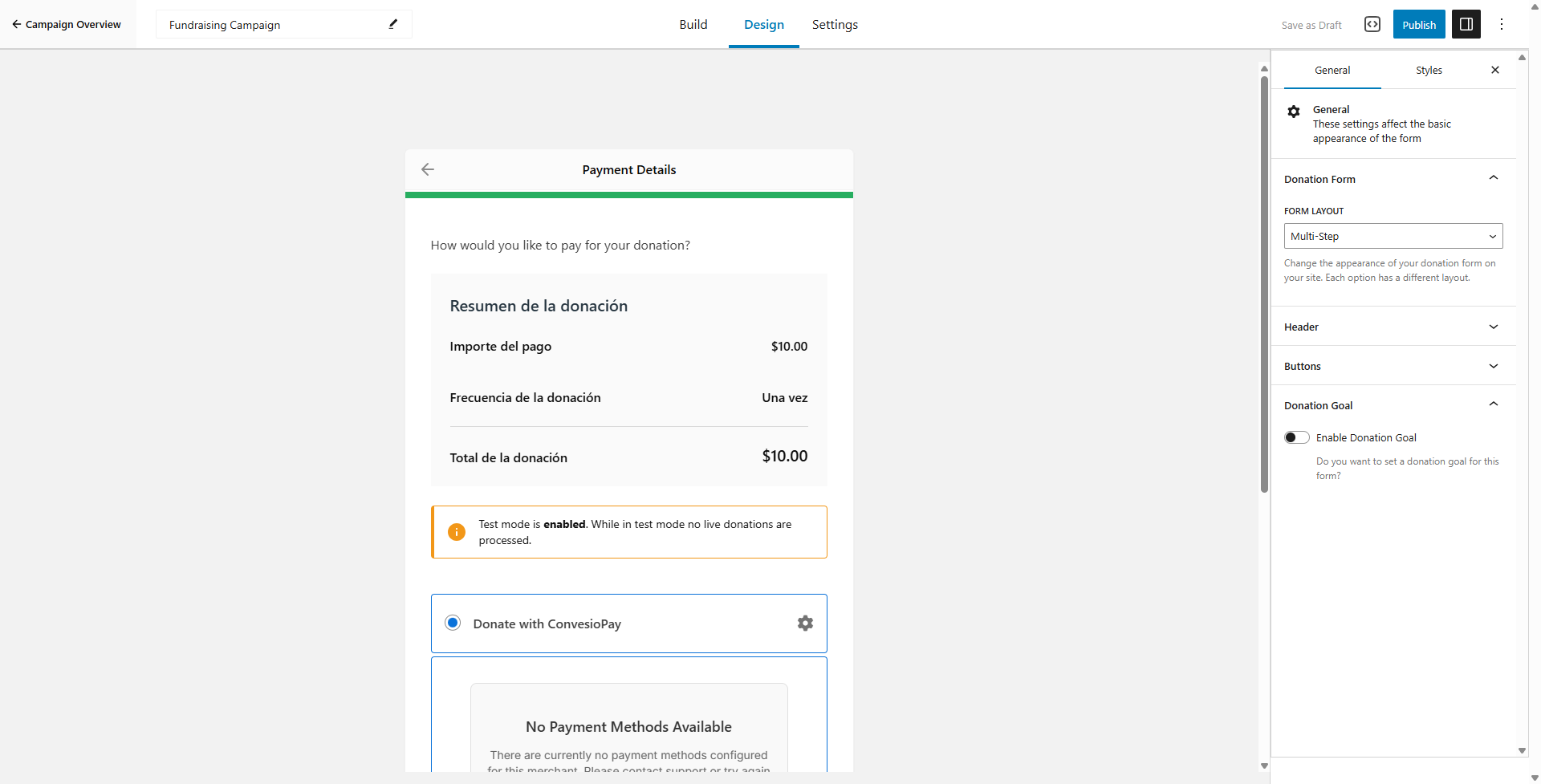Screen dimensions: 1541x784
Task: Click the code view icon near Publish
Action: [x=1372, y=24]
